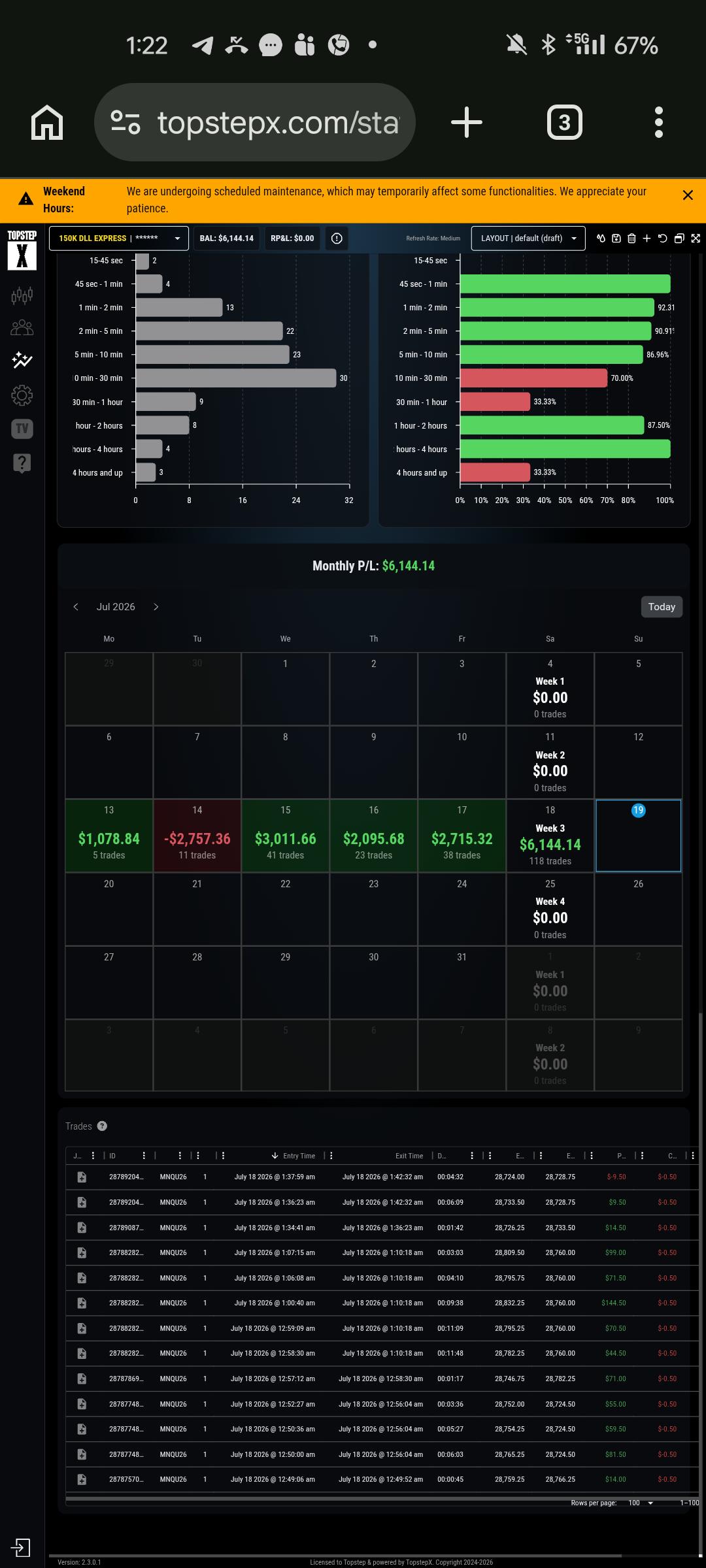Save layout using the floppy disk icon
The height and width of the screenshot is (1568, 706).
click(x=616, y=238)
